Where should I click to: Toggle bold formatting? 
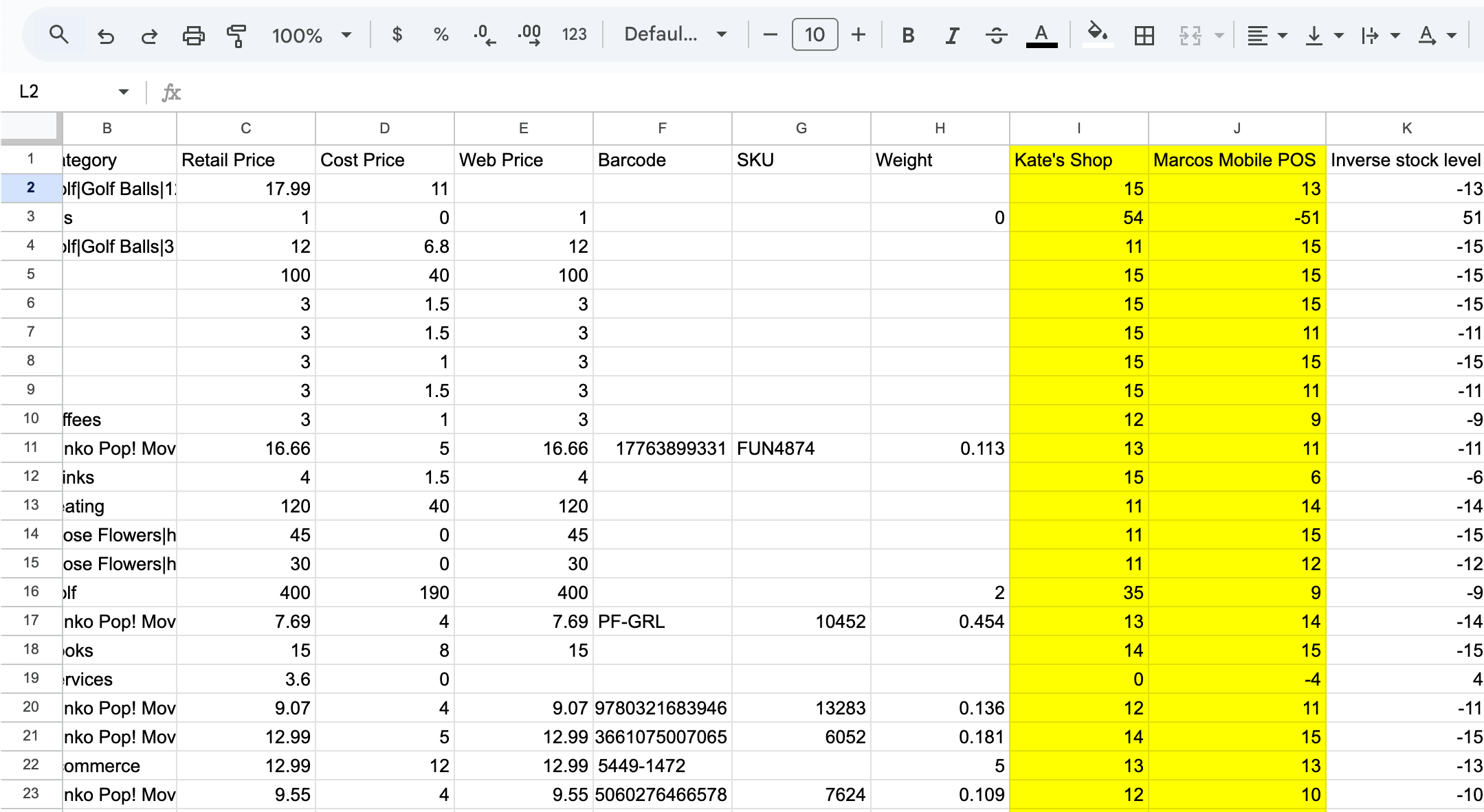click(907, 35)
